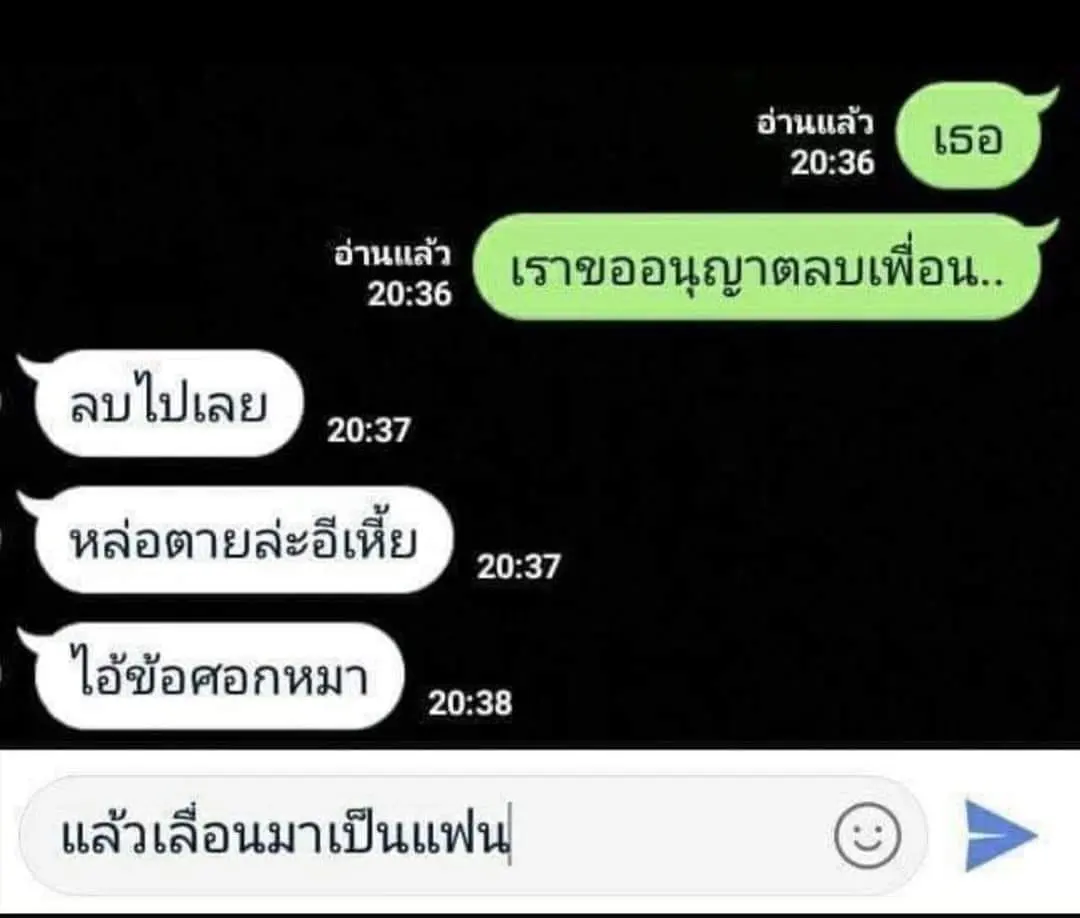Click the 20:37 timestamp beside หล่อตายล่ะอีเหี้ย

519,567
